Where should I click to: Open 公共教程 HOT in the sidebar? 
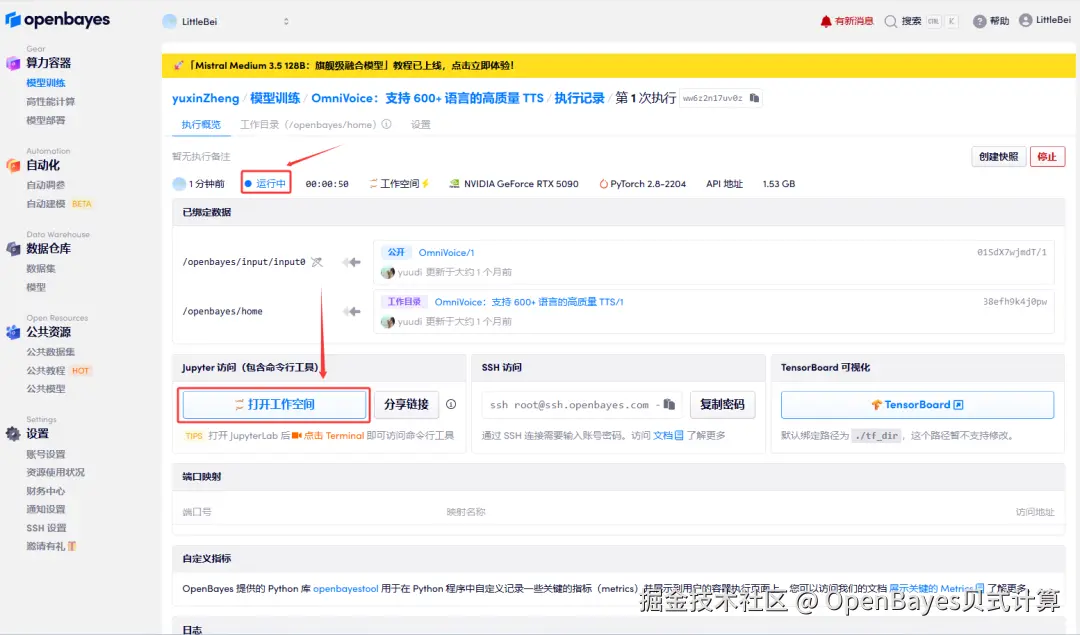pyautogui.click(x=59, y=370)
